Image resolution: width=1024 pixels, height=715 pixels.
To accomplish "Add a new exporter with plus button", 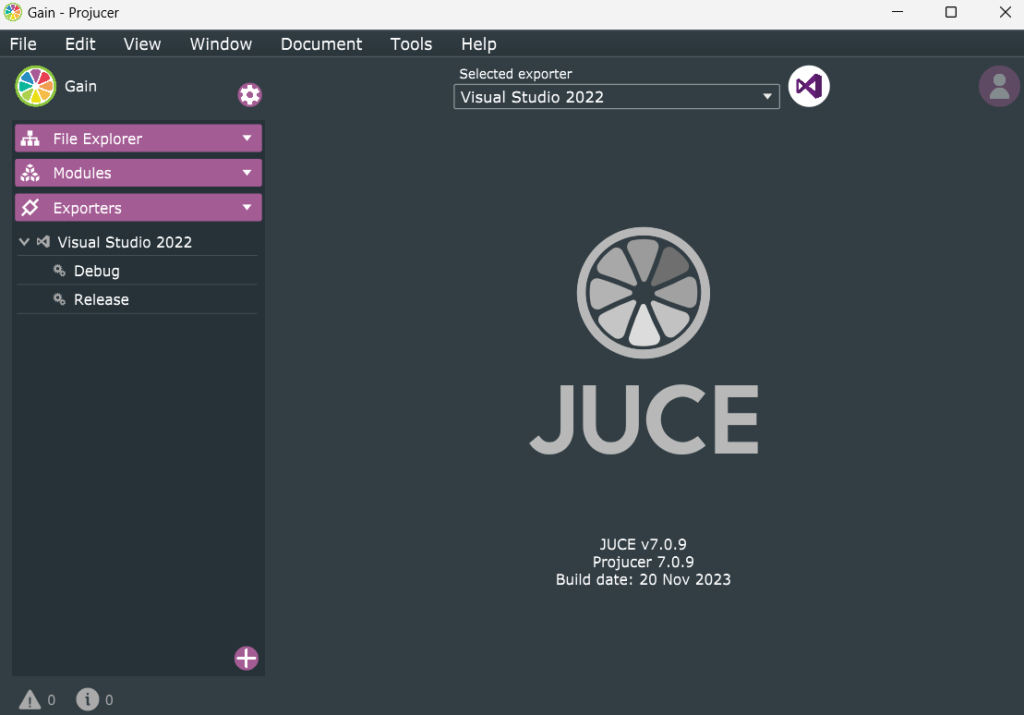I will [246, 658].
